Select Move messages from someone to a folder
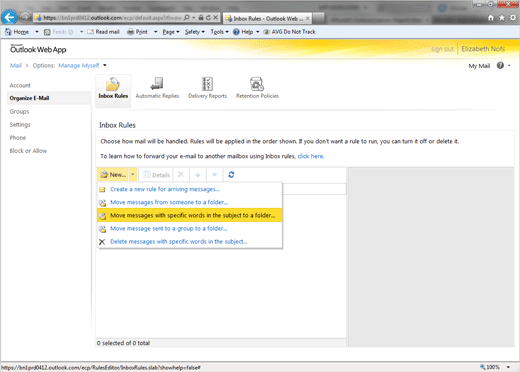Image resolution: width=520 pixels, height=372 pixels. (x=190, y=202)
